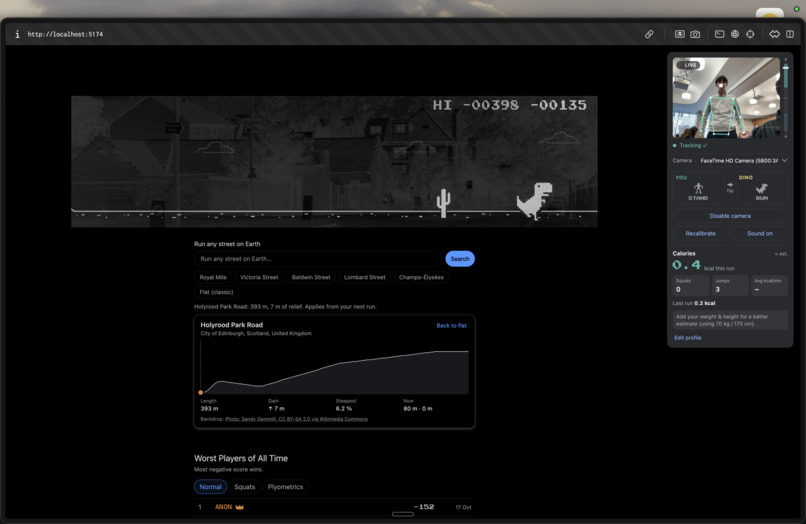
Task: Click the live camera preview thumbnail
Action: pyautogui.click(x=726, y=98)
